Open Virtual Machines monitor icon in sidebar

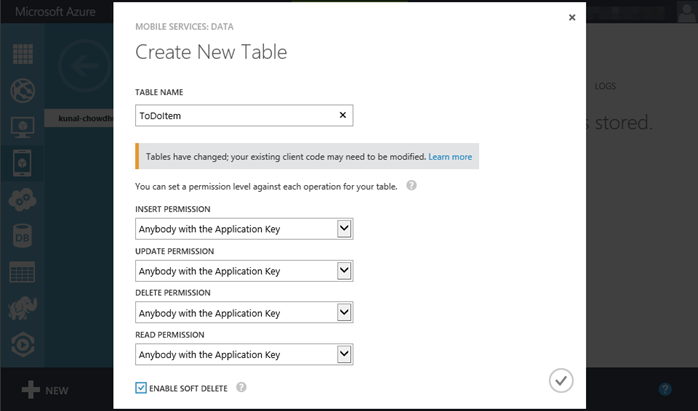click(22, 127)
